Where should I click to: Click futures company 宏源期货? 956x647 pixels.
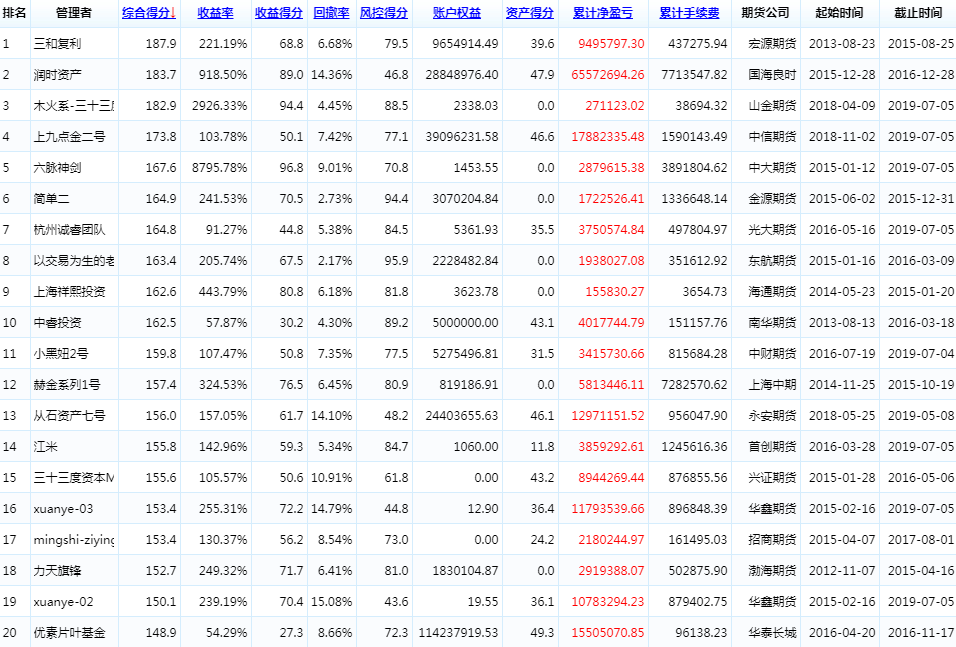pos(772,44)
